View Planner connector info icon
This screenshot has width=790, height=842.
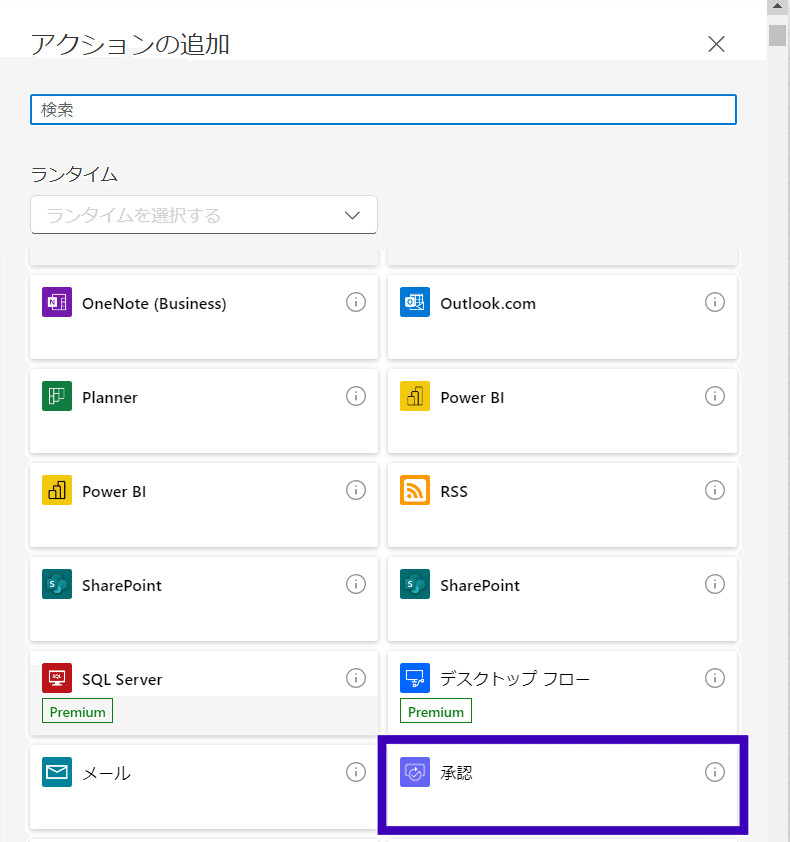tap(356, 396)
